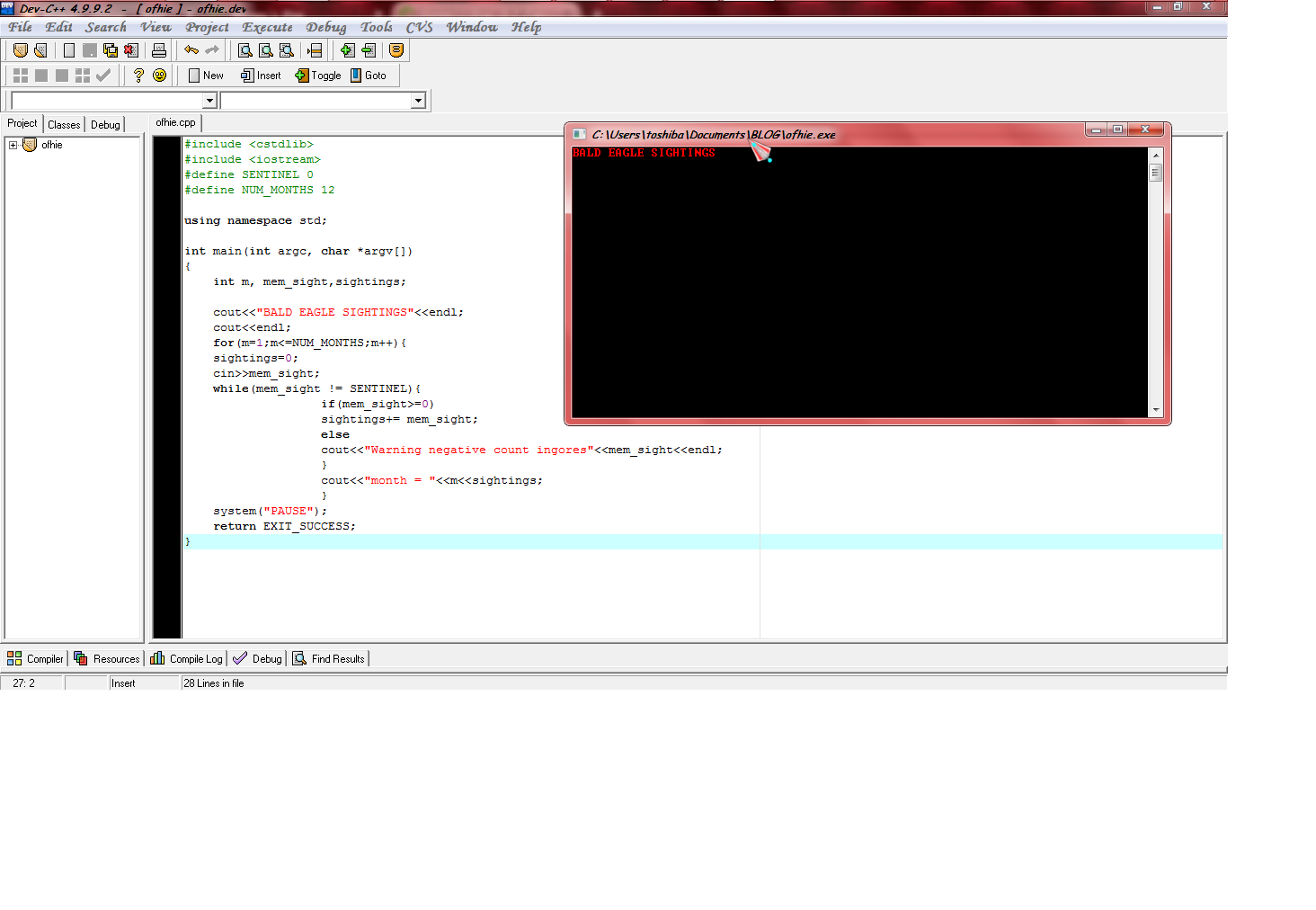Open the CVS menu
This screenshot has height=910, width=1316.
coord(420,27)
